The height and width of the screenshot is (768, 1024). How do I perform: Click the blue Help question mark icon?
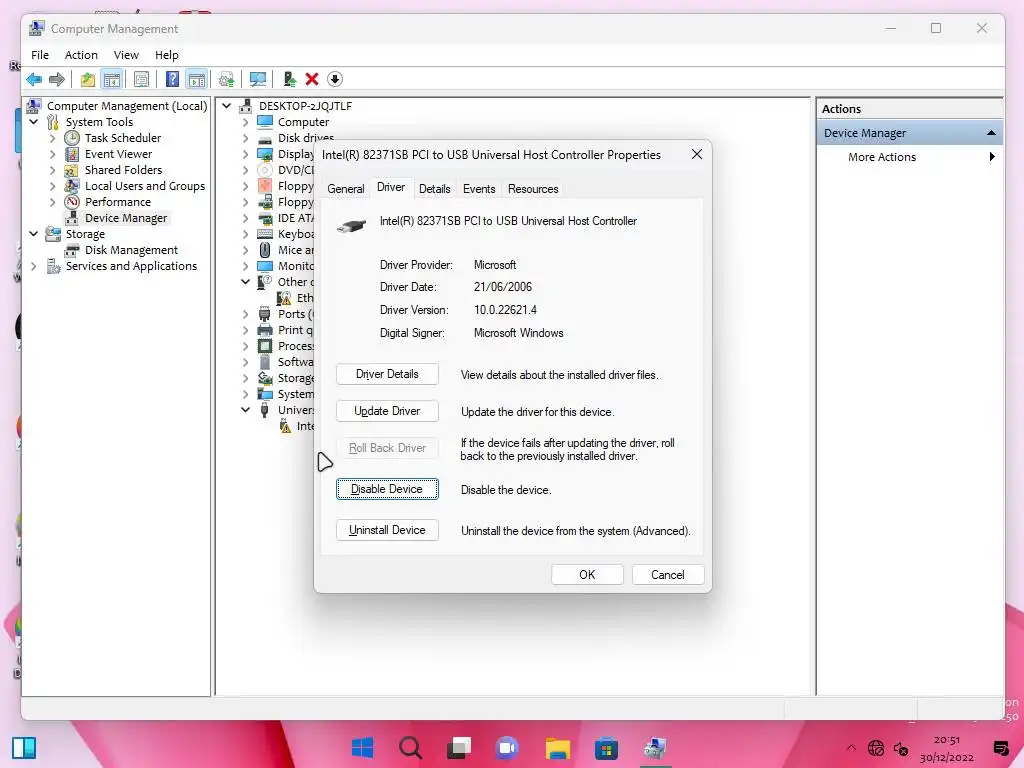click(172, 80)
